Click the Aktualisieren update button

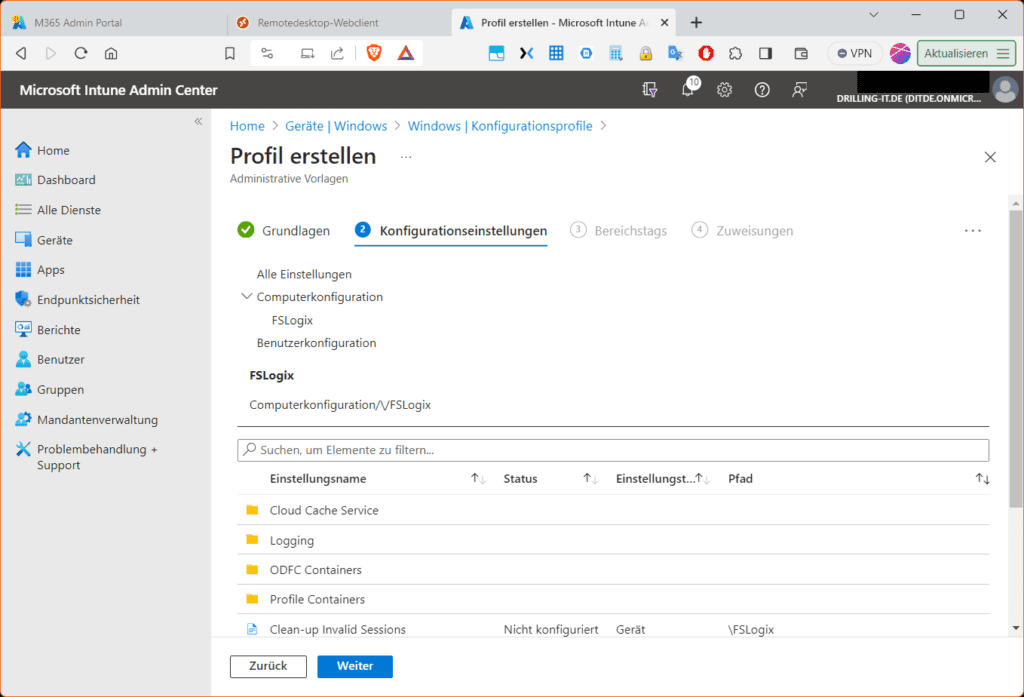[x=966, y=54]
